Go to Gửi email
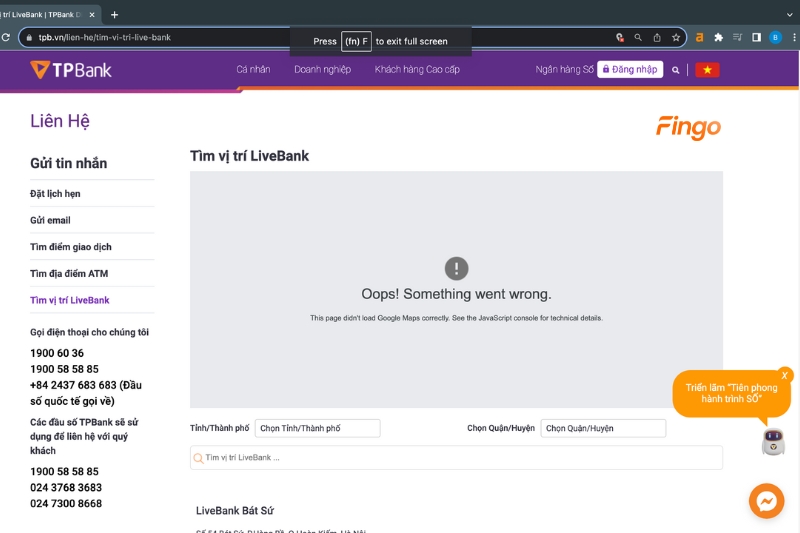Viewport: 800px width, 533px height. point(50,220)
